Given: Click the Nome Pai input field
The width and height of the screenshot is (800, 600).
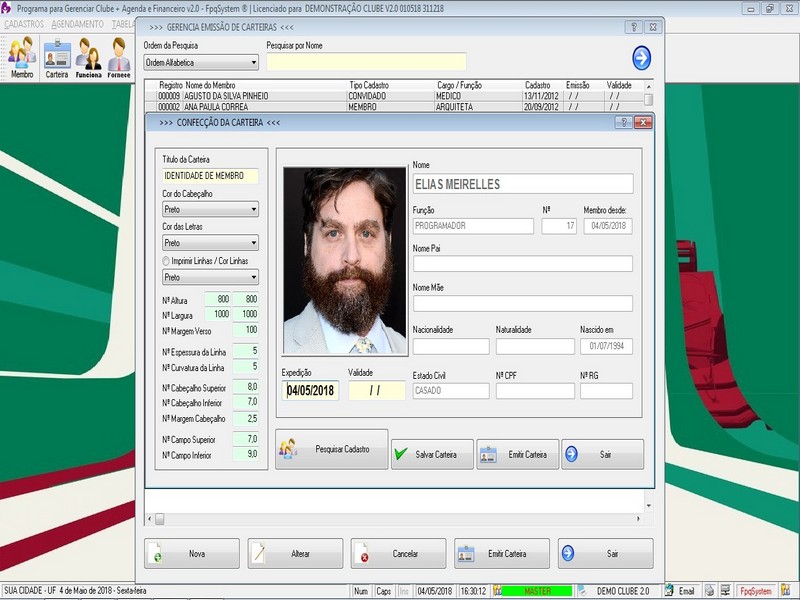Looking at the screenshot, I should pyautogui.click(x=522, y=264).
